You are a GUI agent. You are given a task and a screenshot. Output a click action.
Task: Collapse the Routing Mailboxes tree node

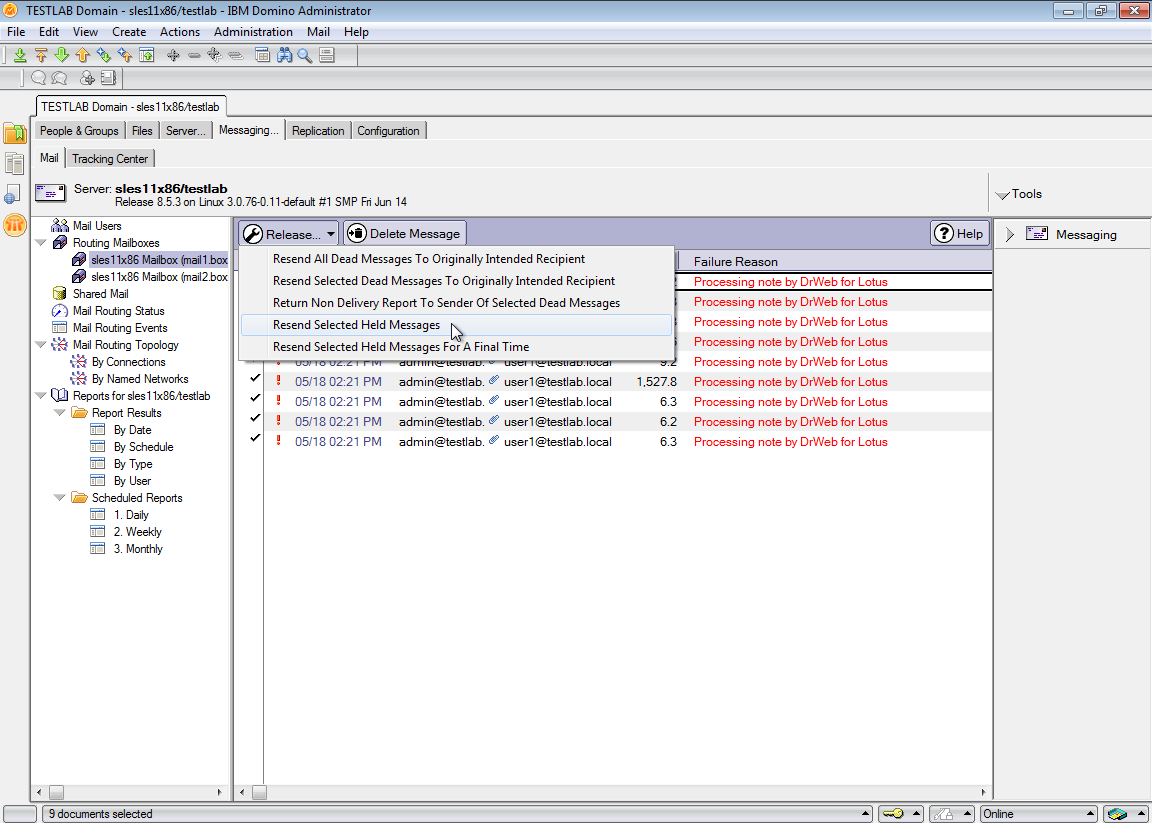click(41, 242)
